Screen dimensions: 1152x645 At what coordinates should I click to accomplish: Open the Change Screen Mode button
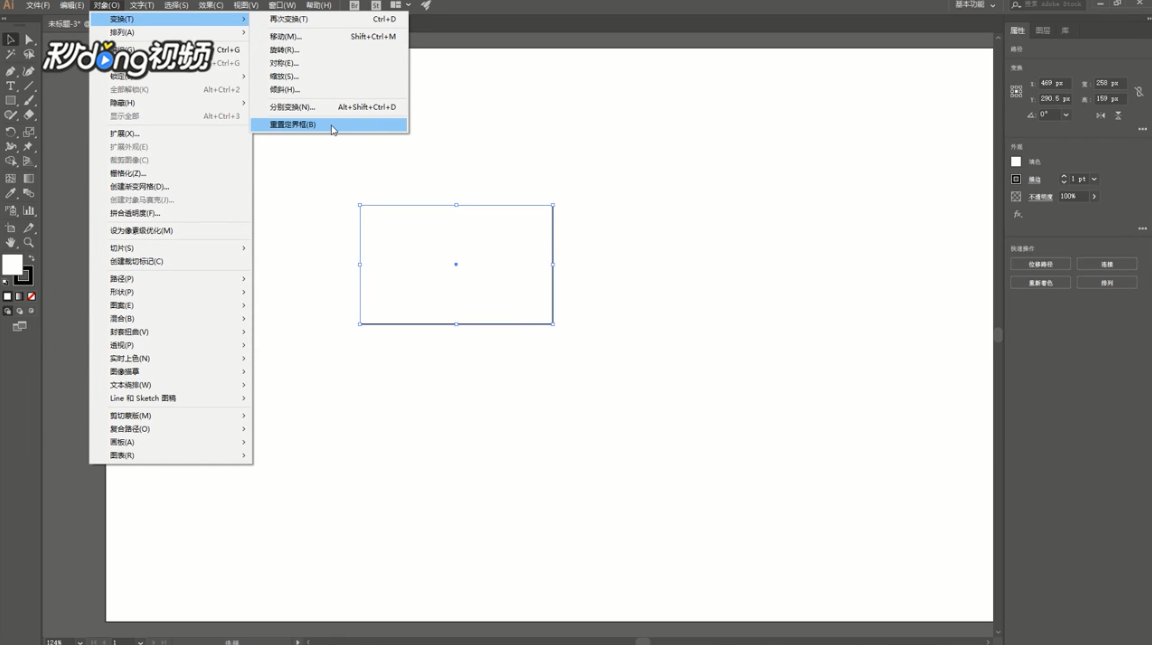pyautogui.click(x=19, y=326)
